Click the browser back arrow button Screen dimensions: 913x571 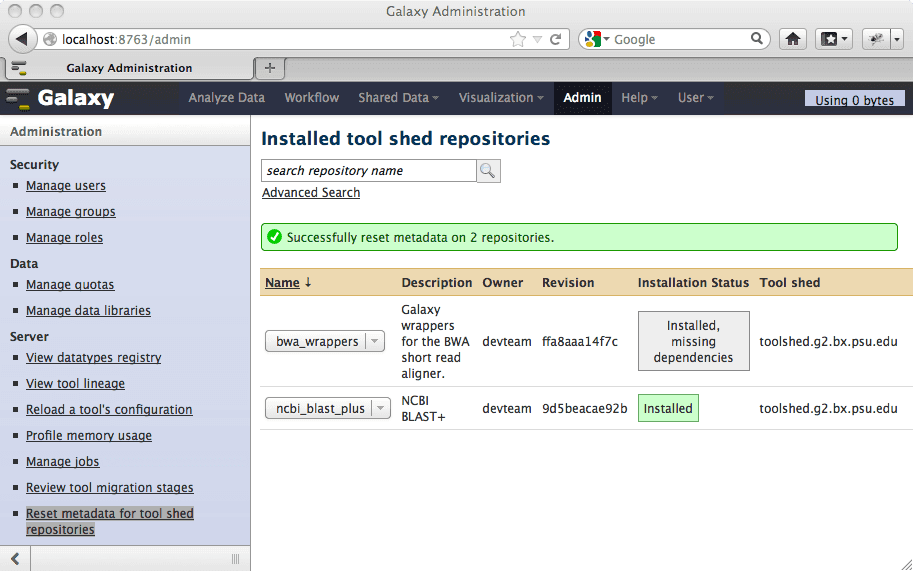21,39
